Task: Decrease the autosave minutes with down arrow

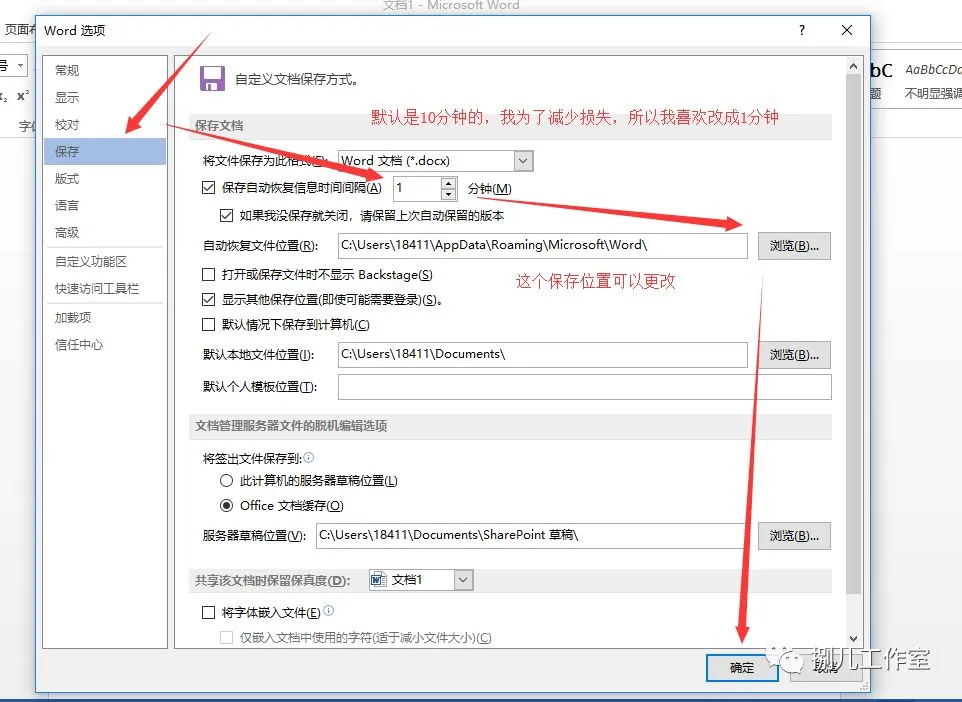Action: click(449, 194)
